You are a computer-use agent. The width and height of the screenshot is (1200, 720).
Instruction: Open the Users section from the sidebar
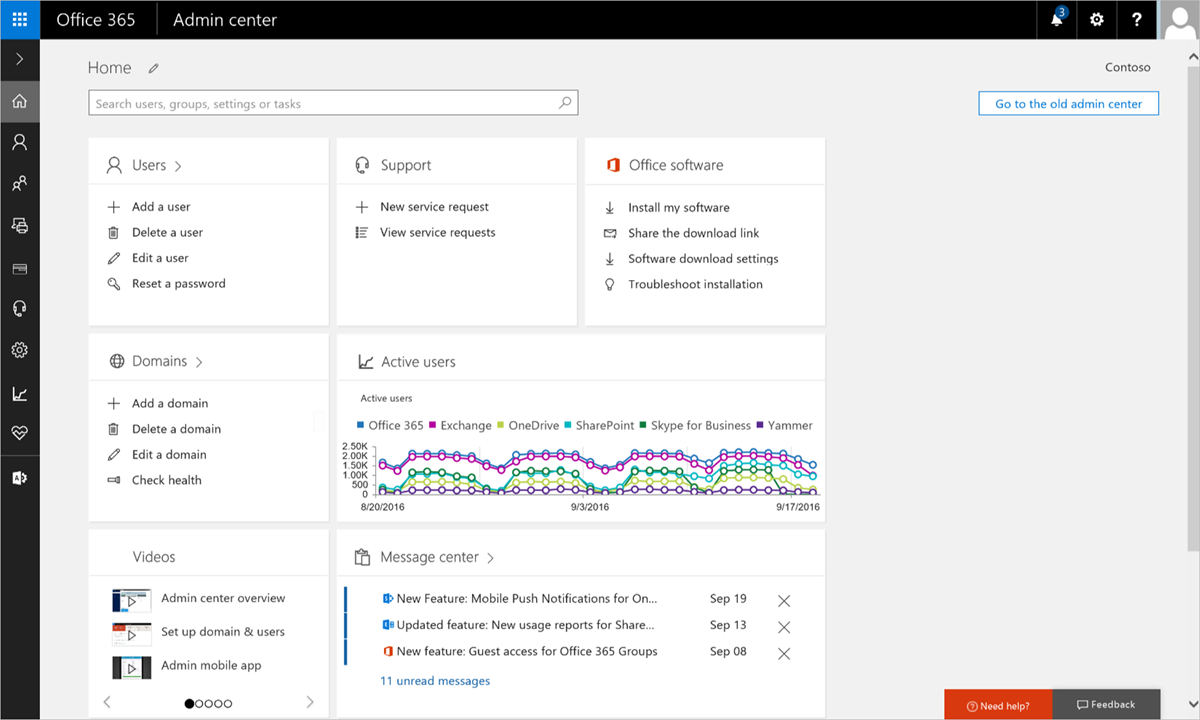(x=20, y=141)
